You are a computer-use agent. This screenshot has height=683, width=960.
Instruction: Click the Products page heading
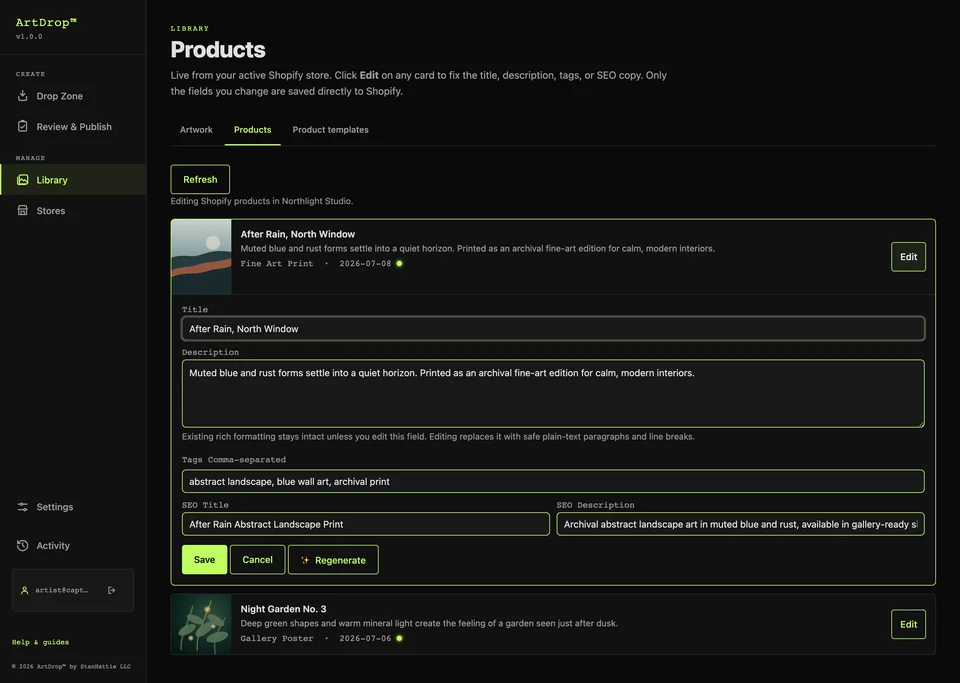(x=218, y=50)
